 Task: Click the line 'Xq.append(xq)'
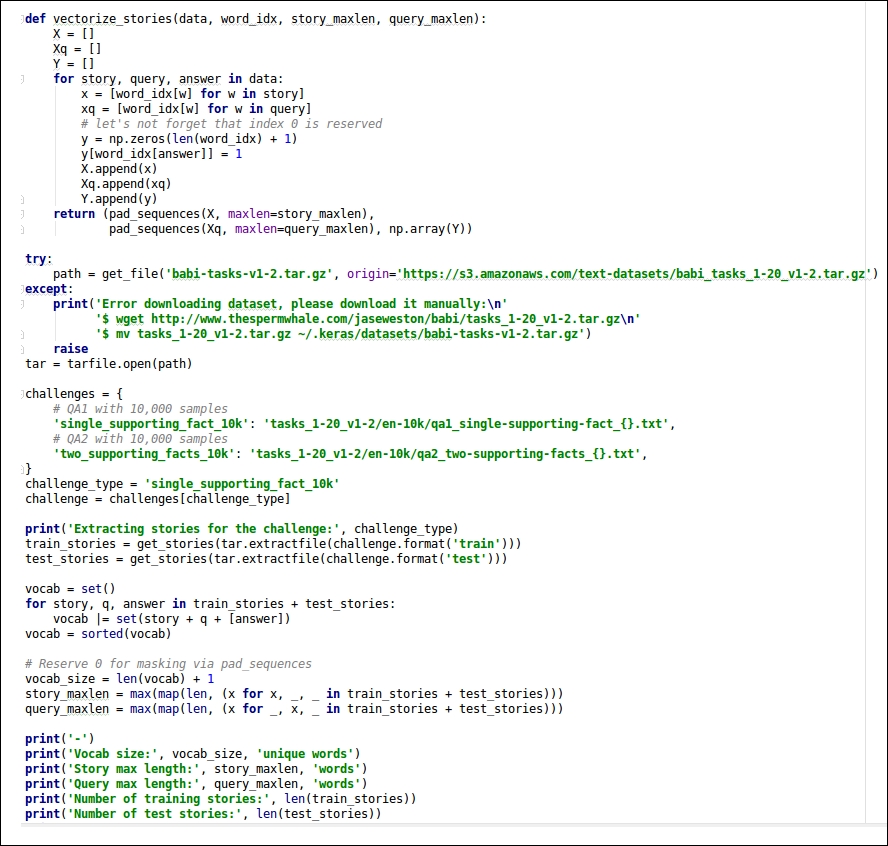(126, 183)
